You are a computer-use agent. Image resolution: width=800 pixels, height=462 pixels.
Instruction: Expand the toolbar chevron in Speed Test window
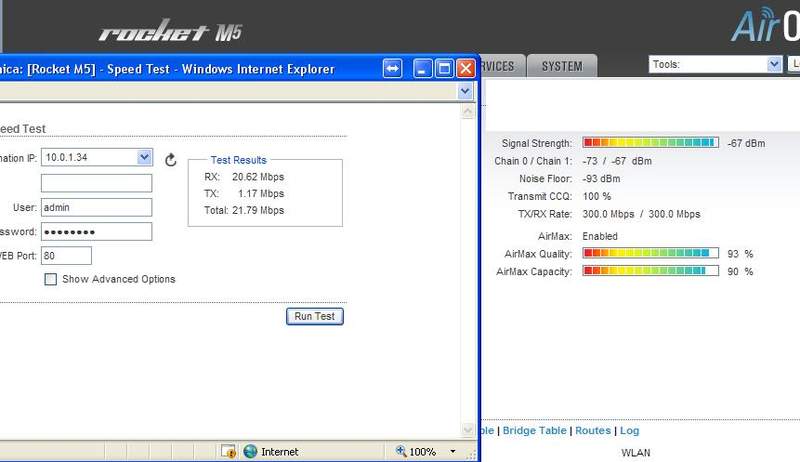(x=465, y=91)
